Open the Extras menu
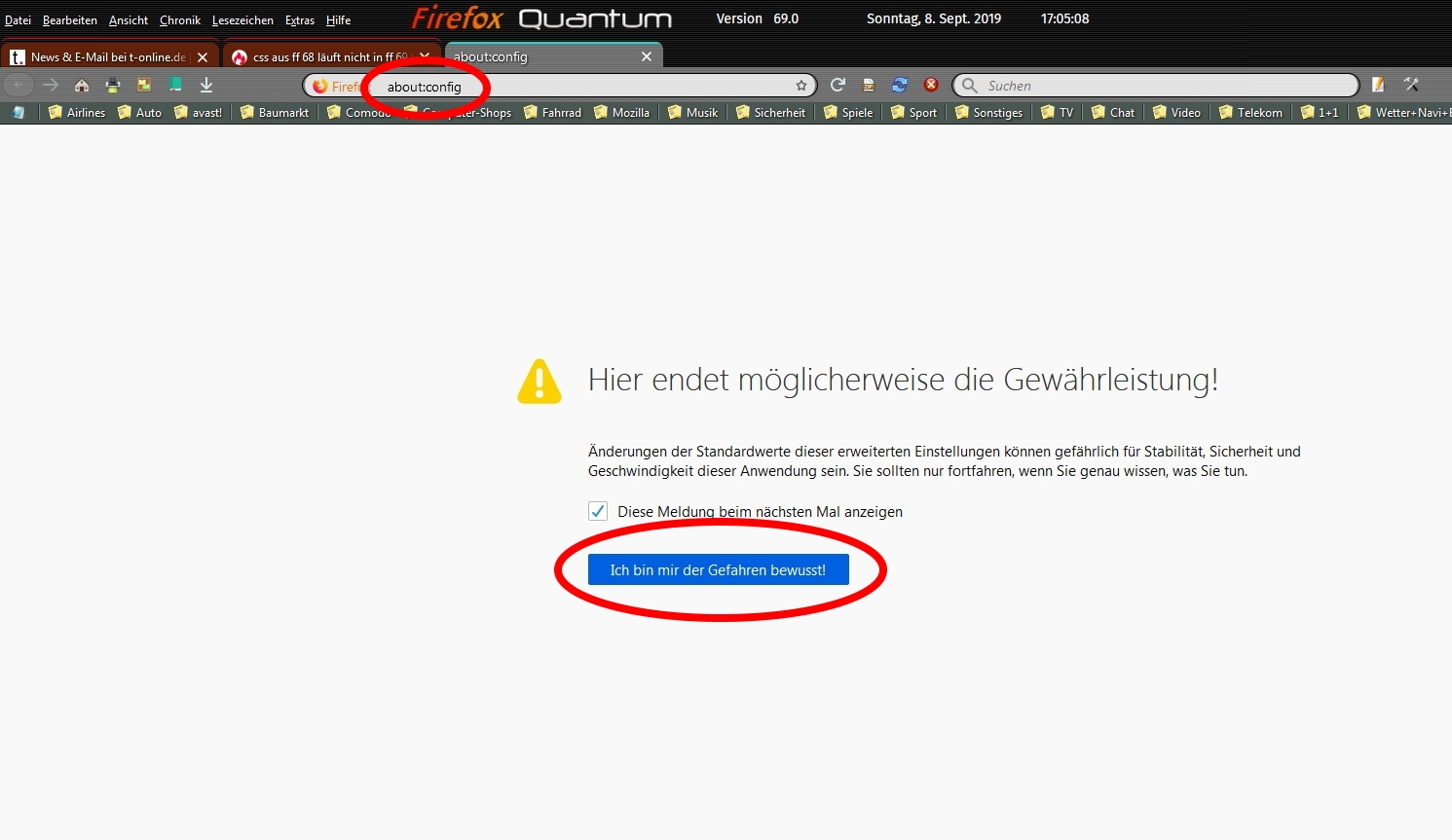The height and width of the screenshot is (840, 1452). [300, 20]
